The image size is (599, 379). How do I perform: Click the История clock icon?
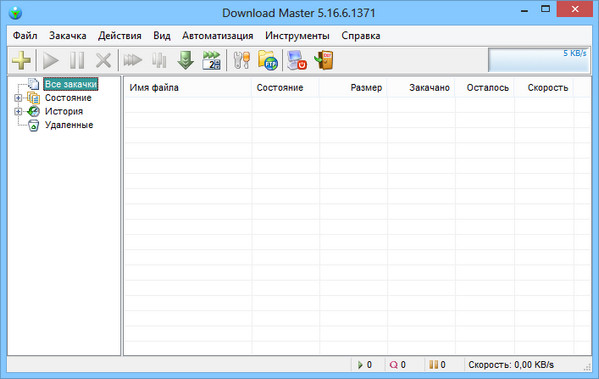point(34,111)
